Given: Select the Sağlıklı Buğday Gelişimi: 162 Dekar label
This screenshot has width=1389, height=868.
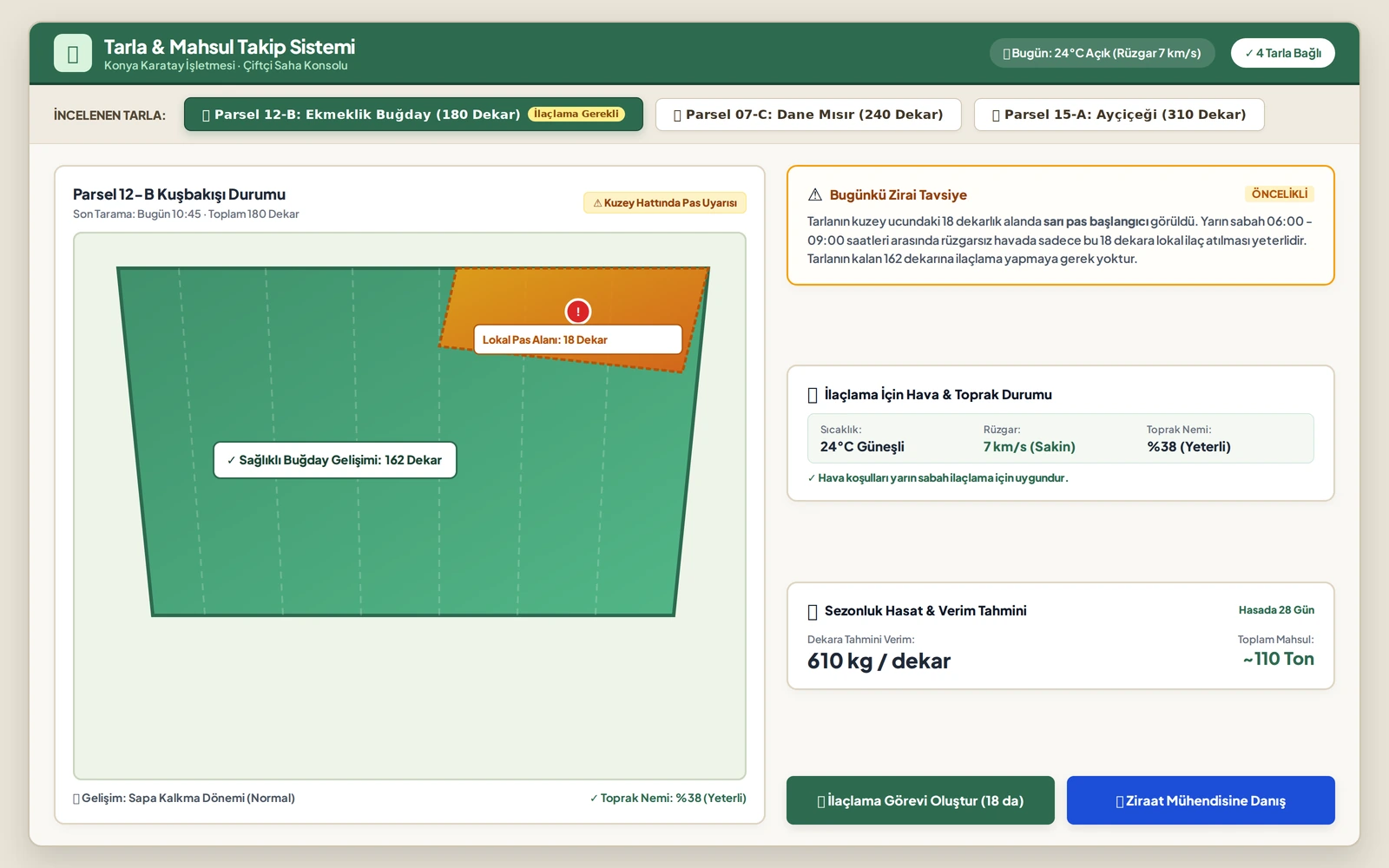Looking at the screenshot, I should 335,460.
